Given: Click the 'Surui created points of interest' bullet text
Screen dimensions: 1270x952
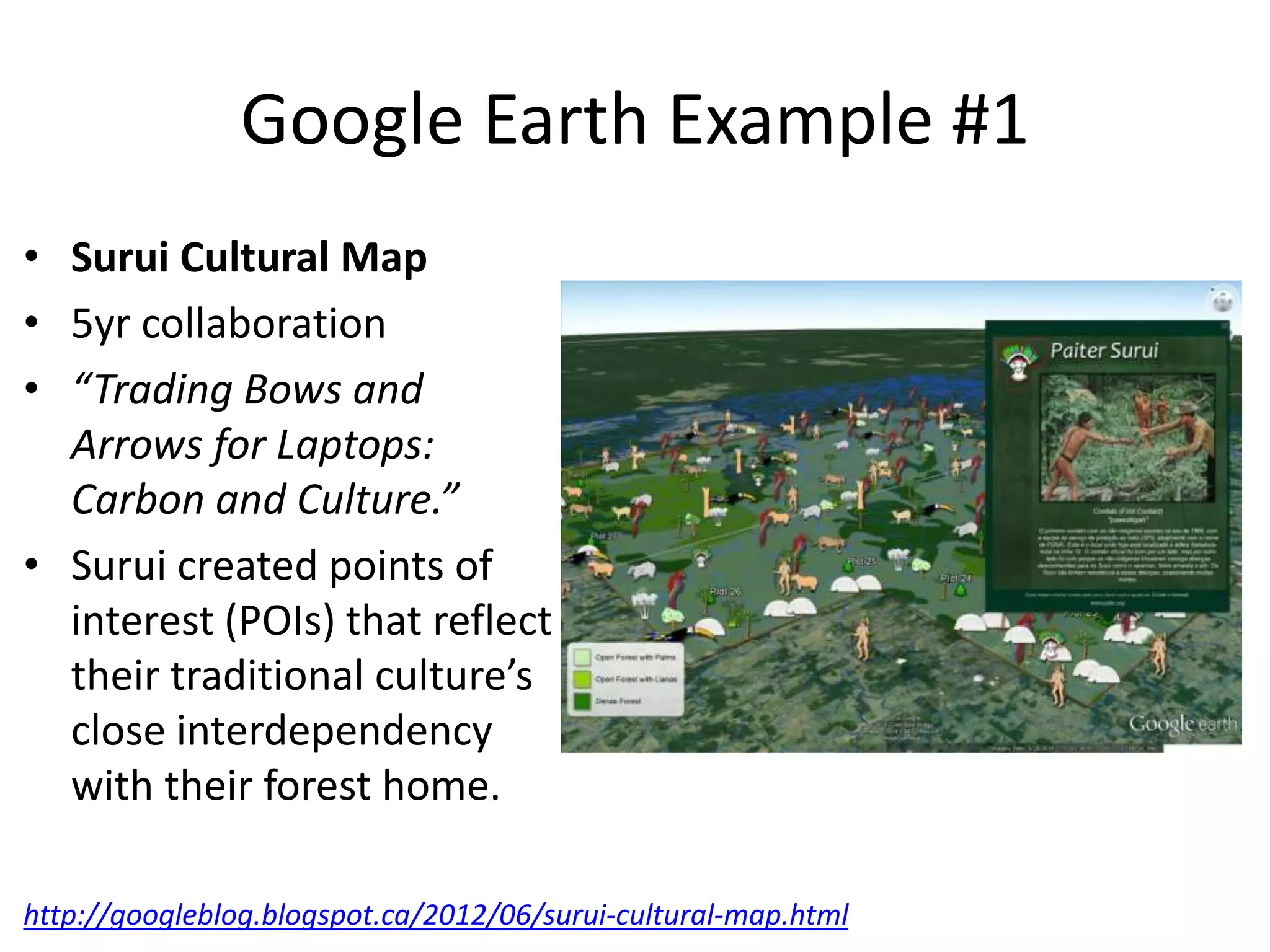Looking at the screenshot, I should 311,675.
